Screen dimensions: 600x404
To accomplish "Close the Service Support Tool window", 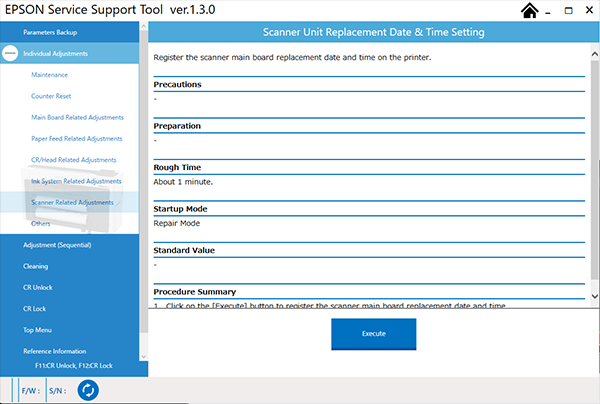I will pyautogui.click(x=589, y=10).
